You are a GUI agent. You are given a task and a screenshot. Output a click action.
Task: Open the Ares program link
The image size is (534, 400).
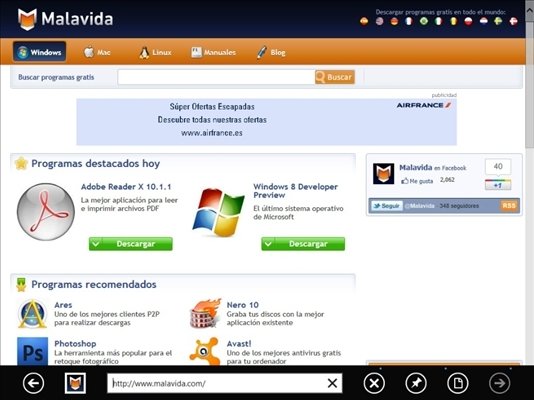coord(63,305)
